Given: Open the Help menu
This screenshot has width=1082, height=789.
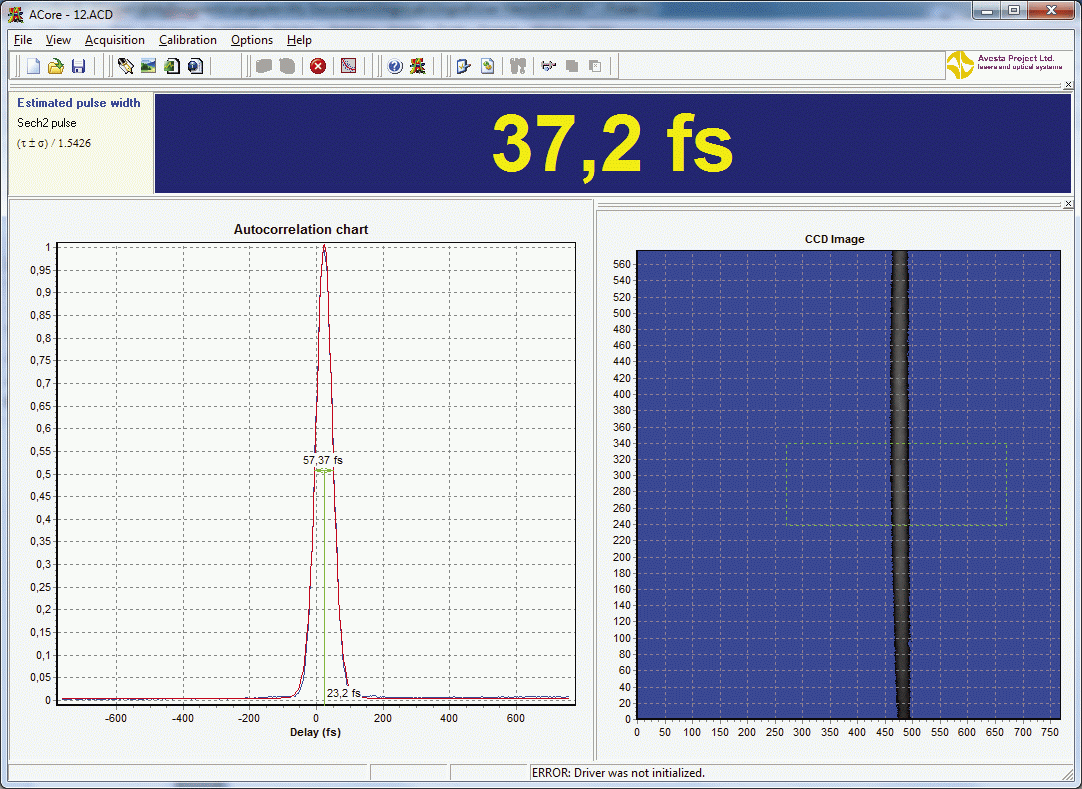Looking at the screenshot, I should pos(299,40).
